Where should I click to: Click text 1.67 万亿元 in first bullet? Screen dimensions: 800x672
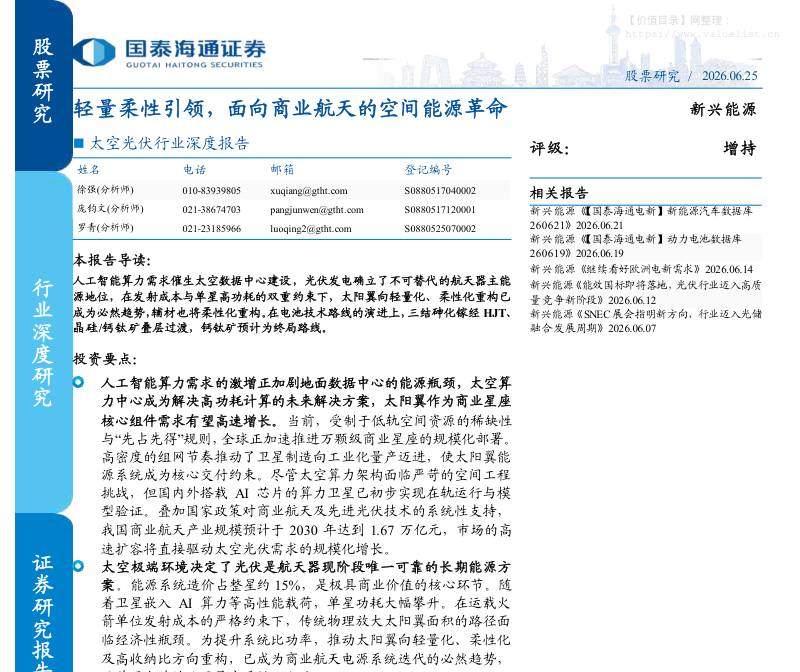click(x=406, y=530)
